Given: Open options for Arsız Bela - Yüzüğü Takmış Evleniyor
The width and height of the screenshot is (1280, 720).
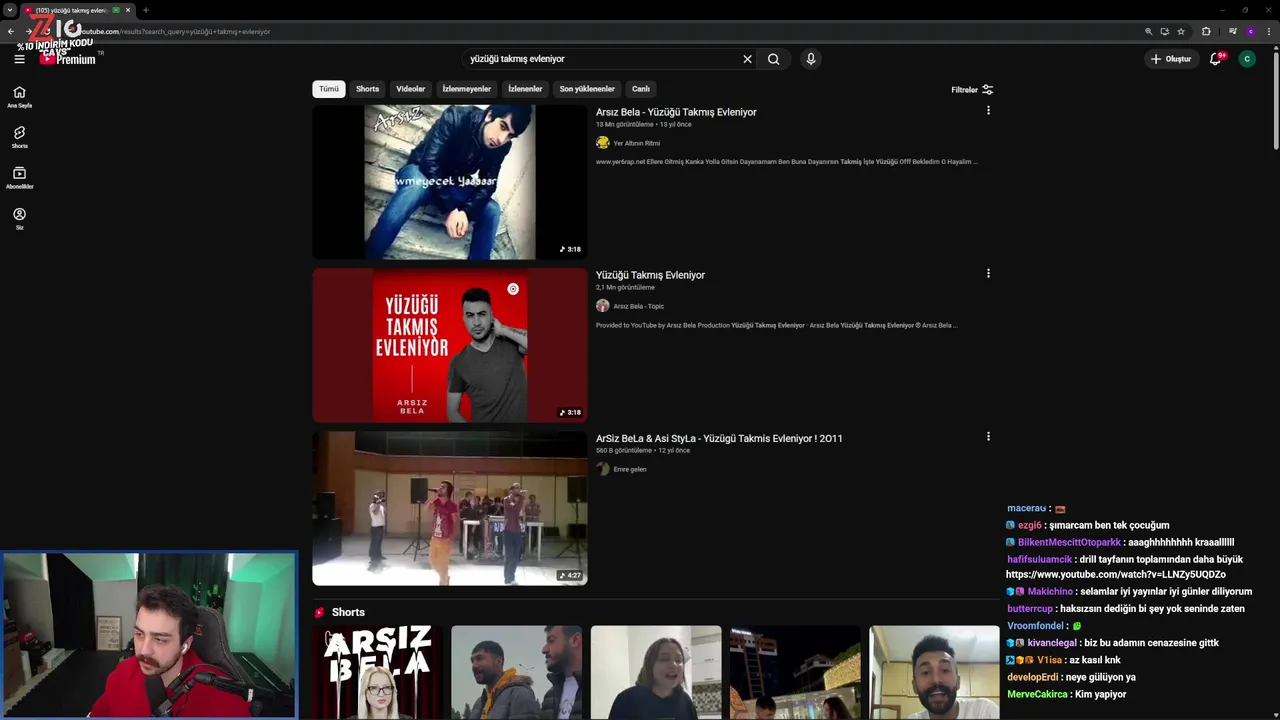Looking at the screenshot, I should tap(988, 111).
